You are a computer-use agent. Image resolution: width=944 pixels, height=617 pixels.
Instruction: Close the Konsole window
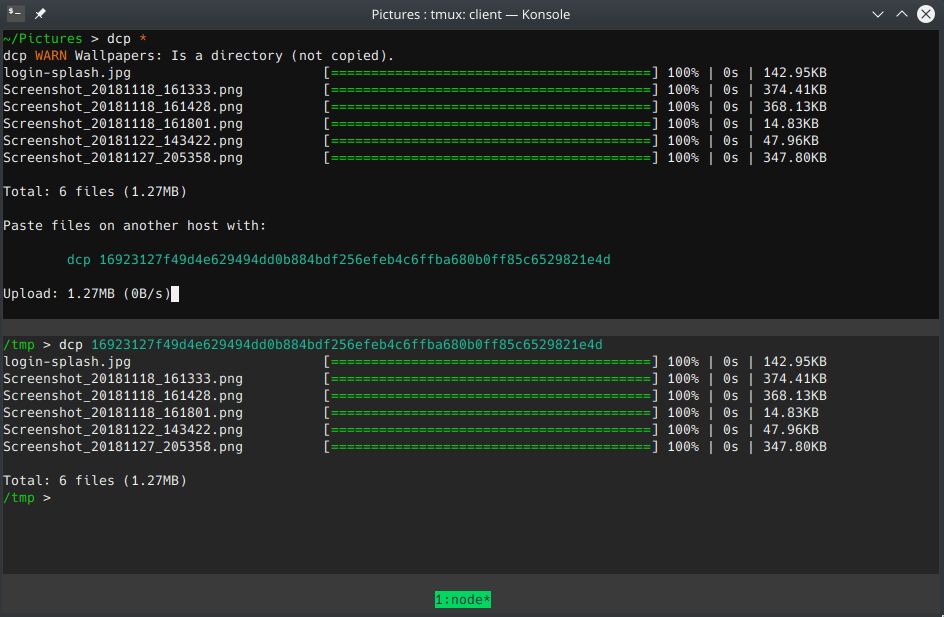[926, 14]
